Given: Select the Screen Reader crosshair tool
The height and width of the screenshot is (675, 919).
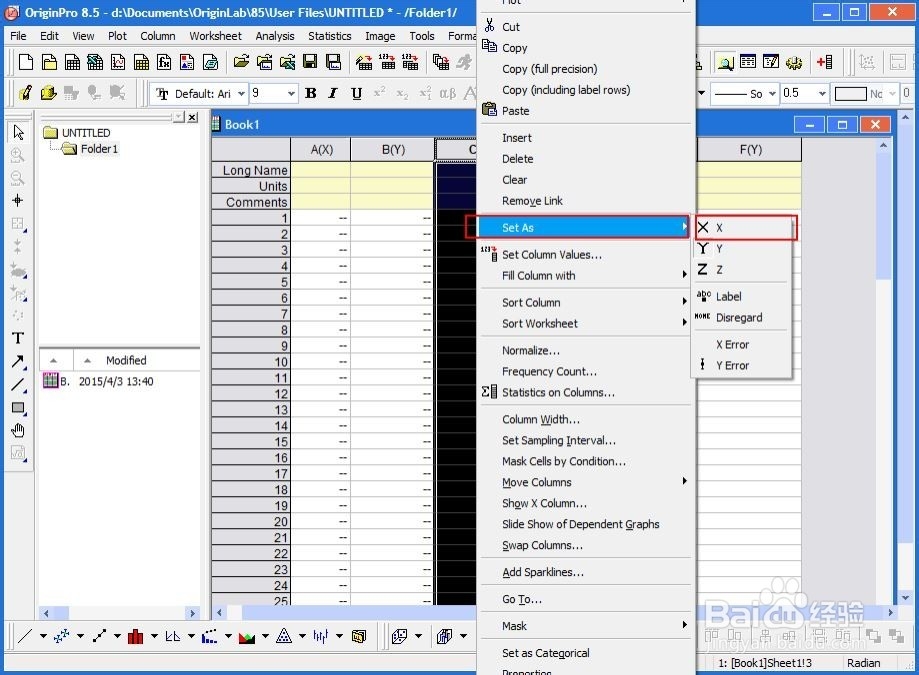Looking at the screenshot, I should tap(18, 201).
